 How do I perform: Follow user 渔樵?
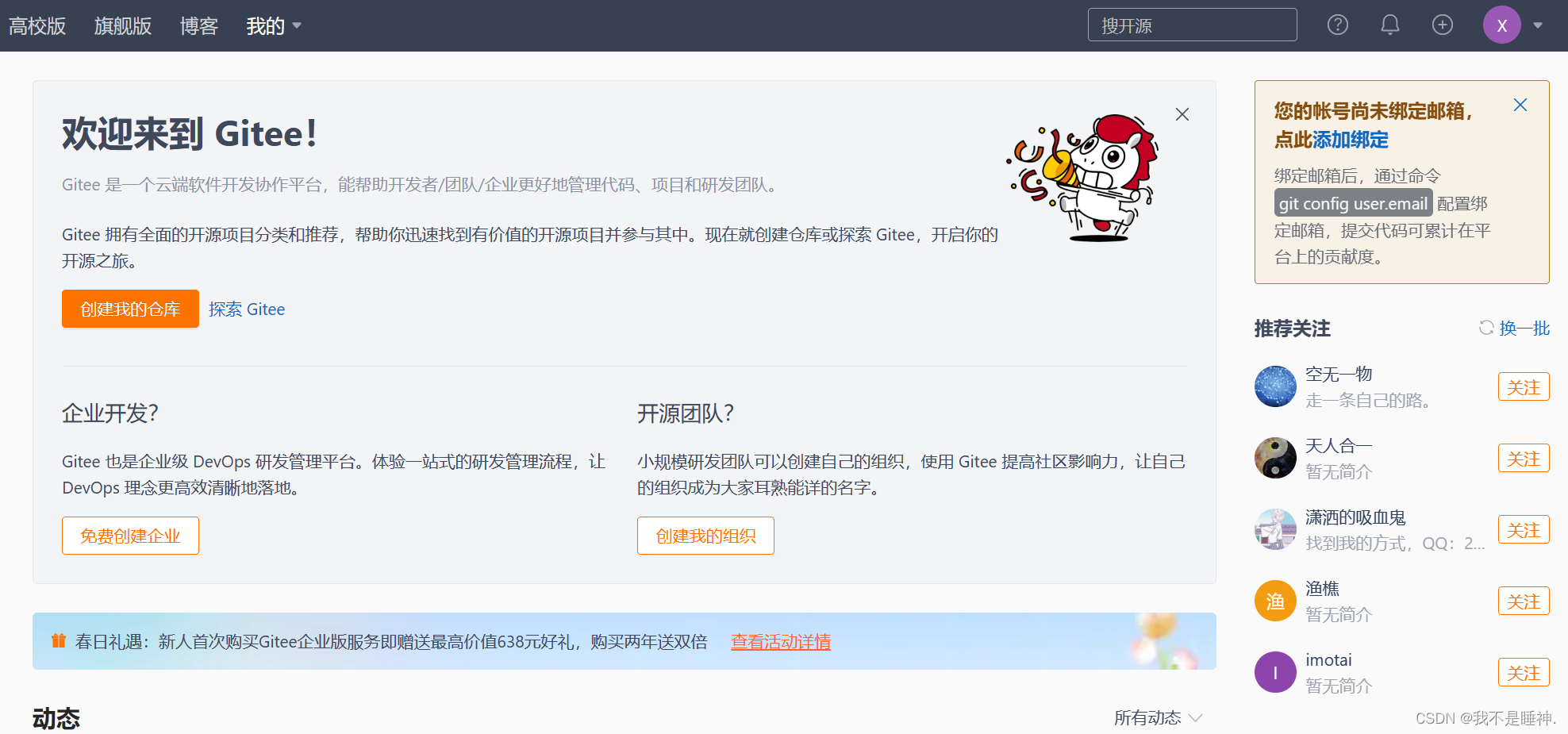point(1524,601)
